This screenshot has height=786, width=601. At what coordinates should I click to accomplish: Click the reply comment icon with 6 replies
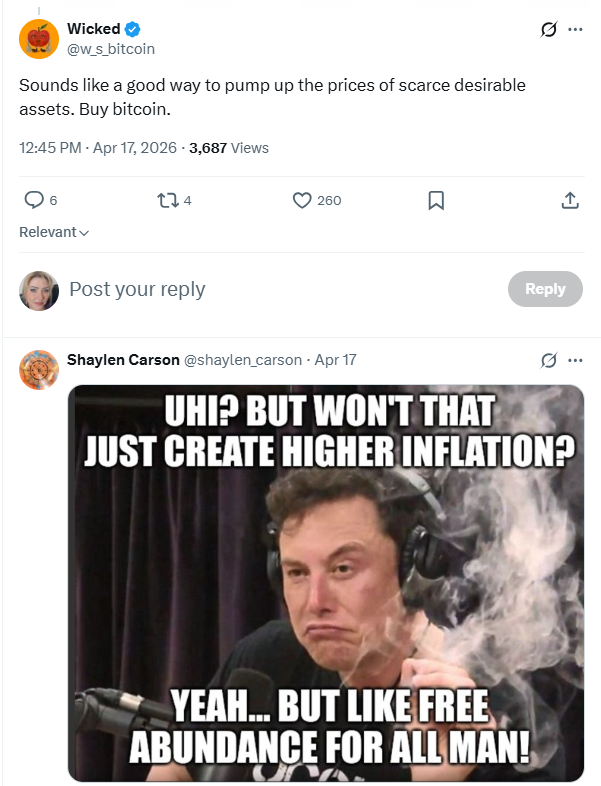coord(34,200)
